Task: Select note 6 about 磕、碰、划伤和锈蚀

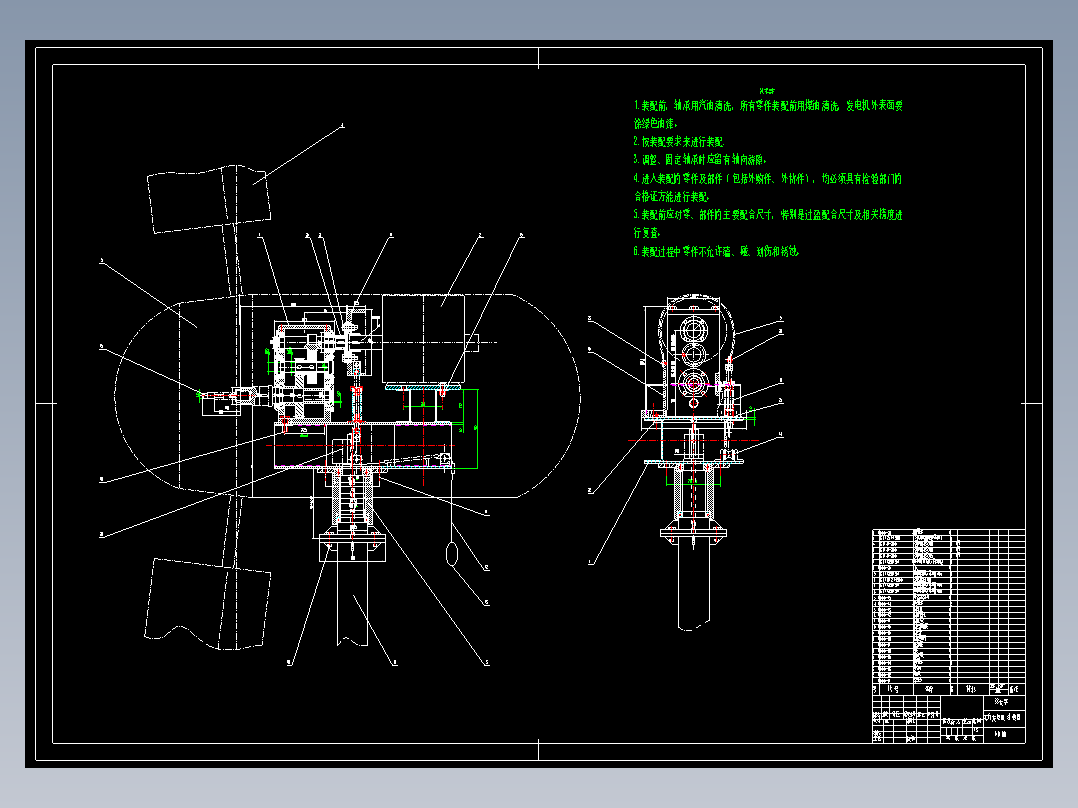Action: (716, 252)
